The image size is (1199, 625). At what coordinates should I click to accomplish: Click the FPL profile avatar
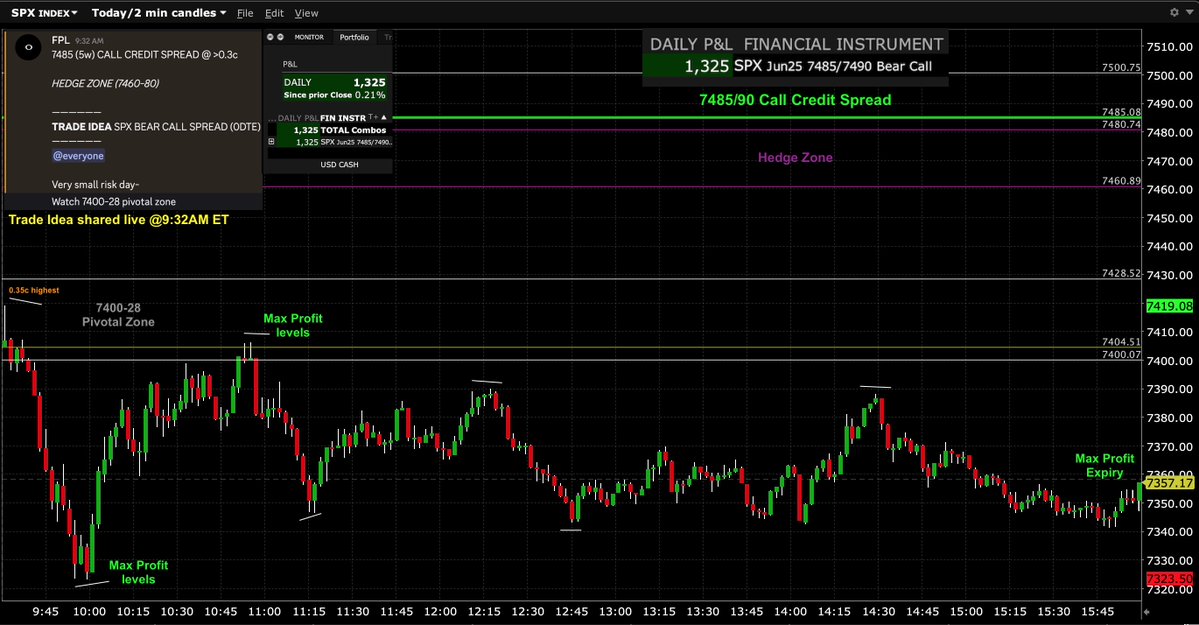click(x=28, y=47)
